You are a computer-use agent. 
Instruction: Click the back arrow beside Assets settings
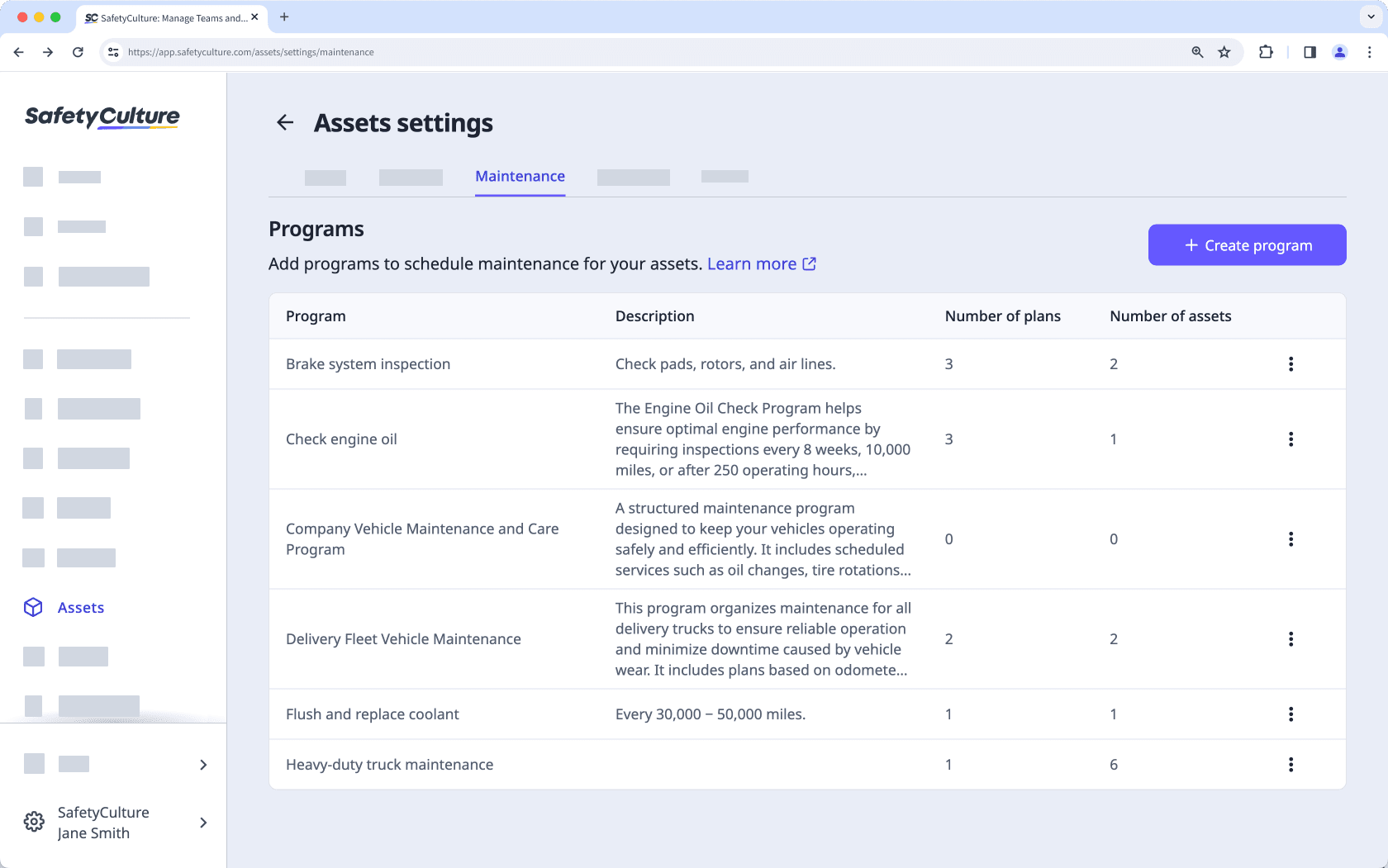(x=285, y=122)
